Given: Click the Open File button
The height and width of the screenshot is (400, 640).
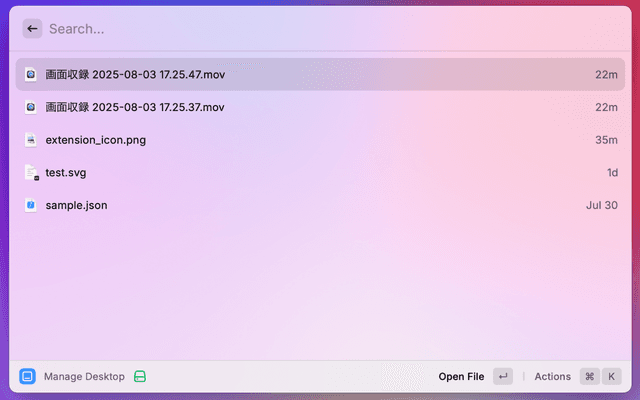Looking at the screenshot, I should pos(461,377).
